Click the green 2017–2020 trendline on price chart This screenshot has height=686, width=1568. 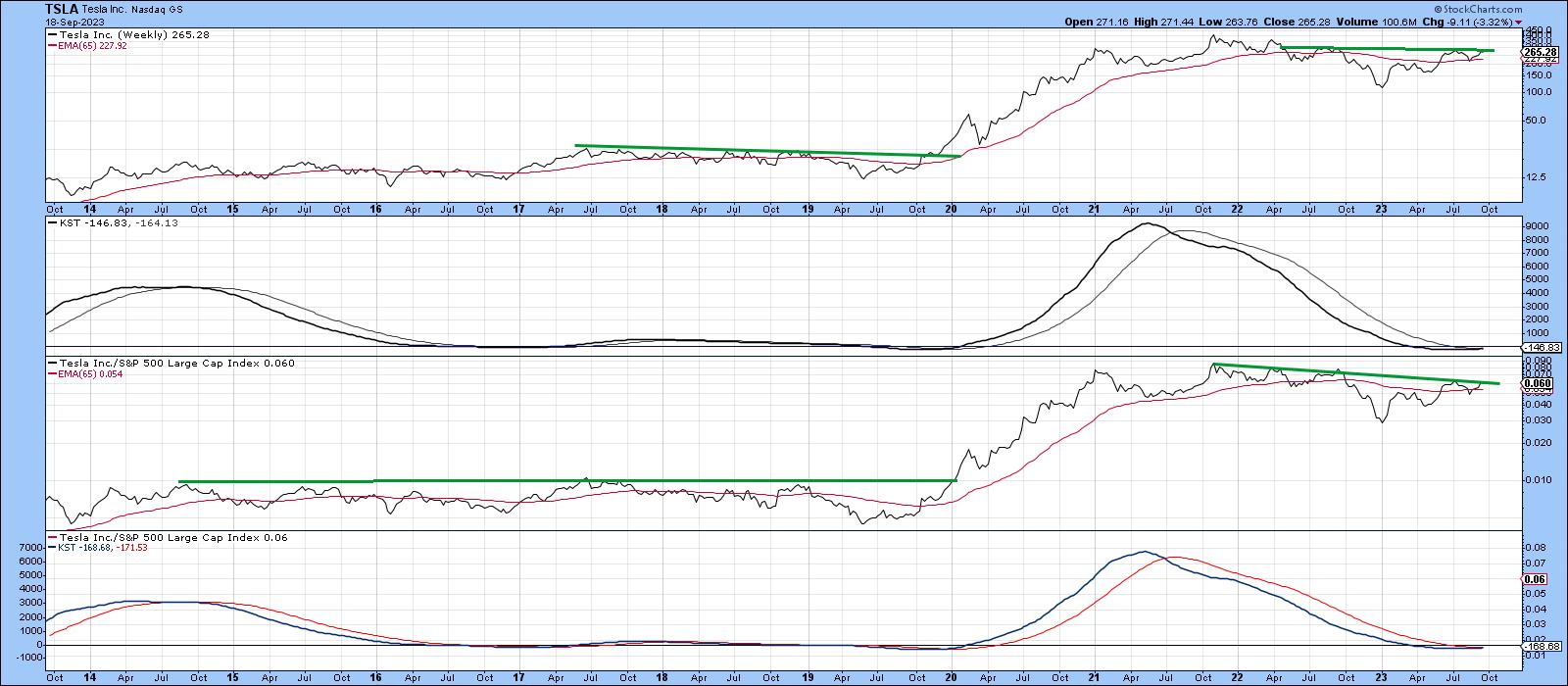[x=764, y=151]
